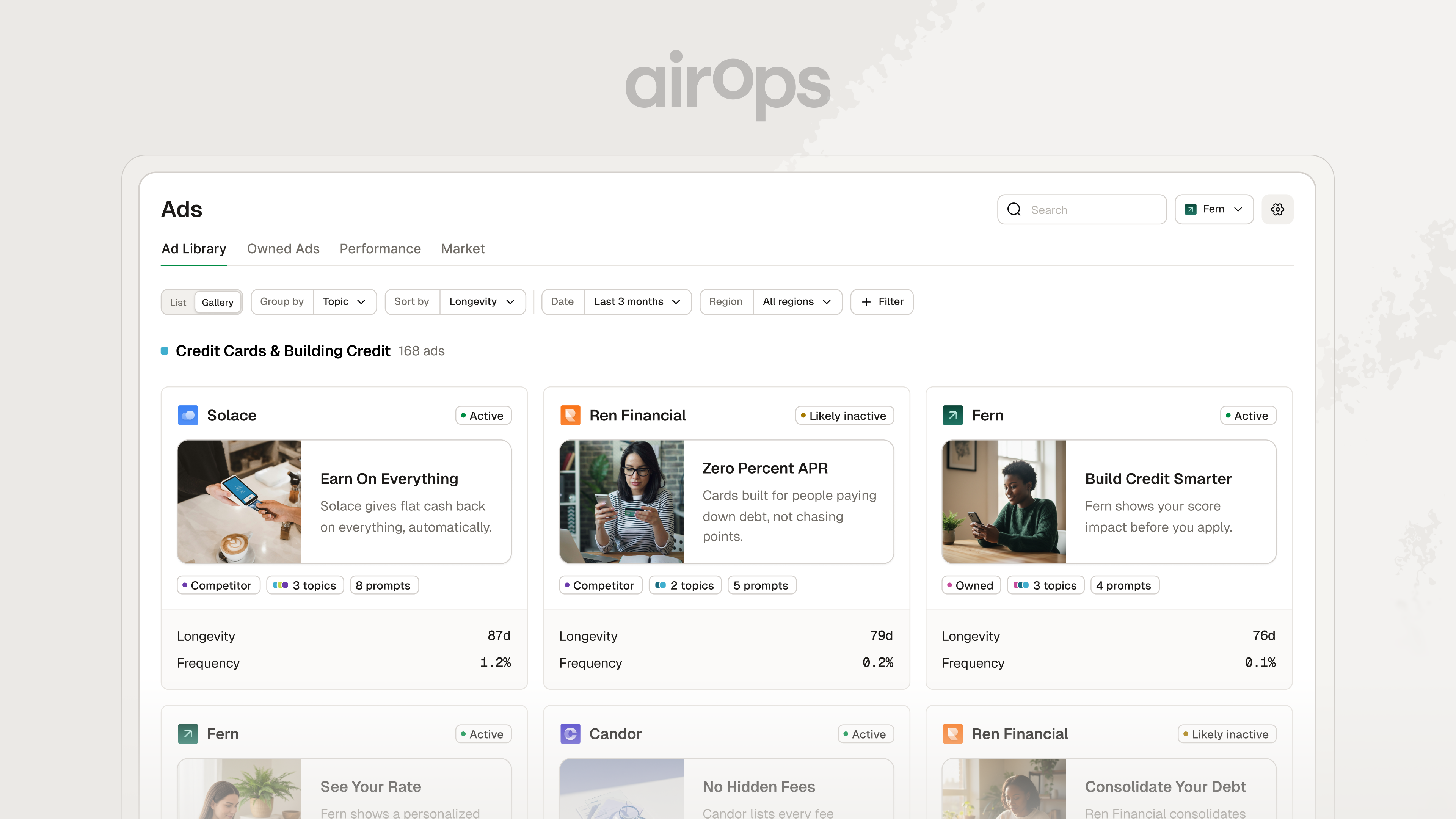This screenshot has height=819, width=1456.
Task: Click the Active status badge on Solace
Action: pos(483,416)
